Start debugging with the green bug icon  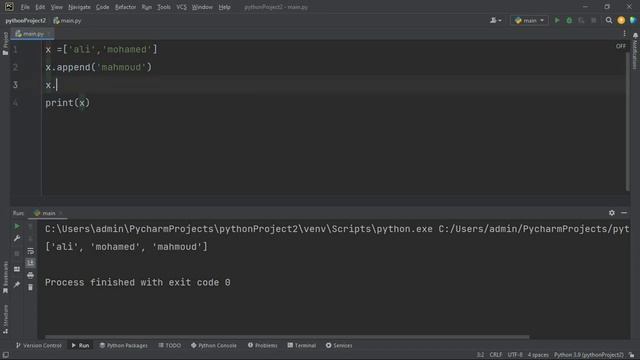coord(569,20)
